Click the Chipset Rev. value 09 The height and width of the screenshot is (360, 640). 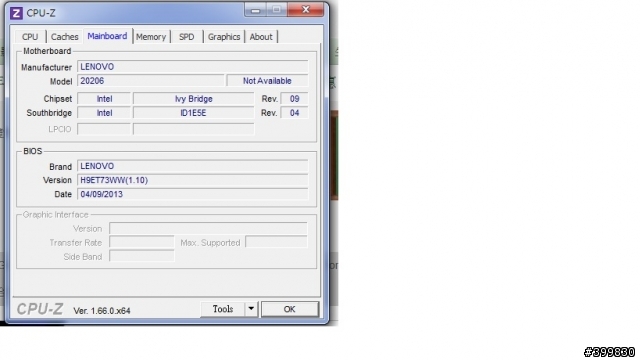294,99
